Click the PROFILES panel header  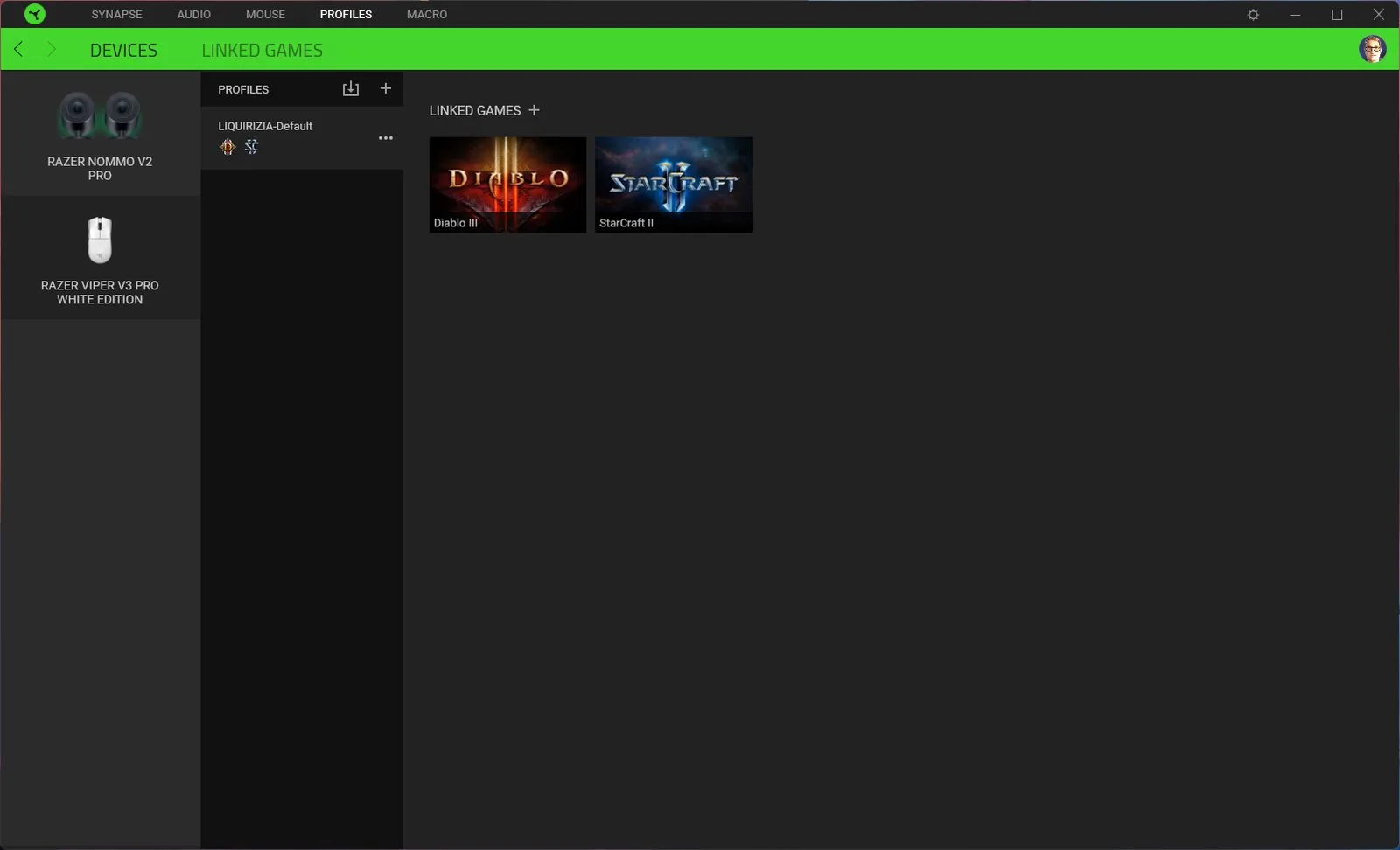tap(243, 89)
